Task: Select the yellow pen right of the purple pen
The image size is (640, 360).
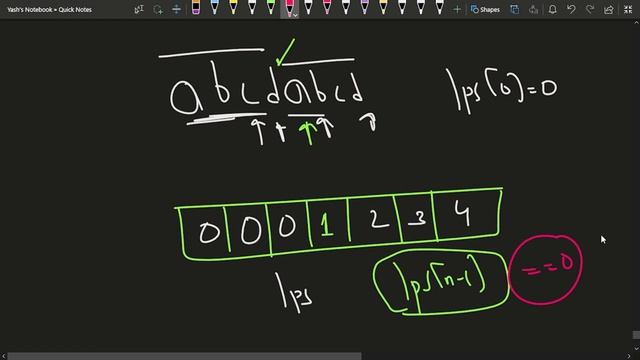Action: tap(383, 8)
